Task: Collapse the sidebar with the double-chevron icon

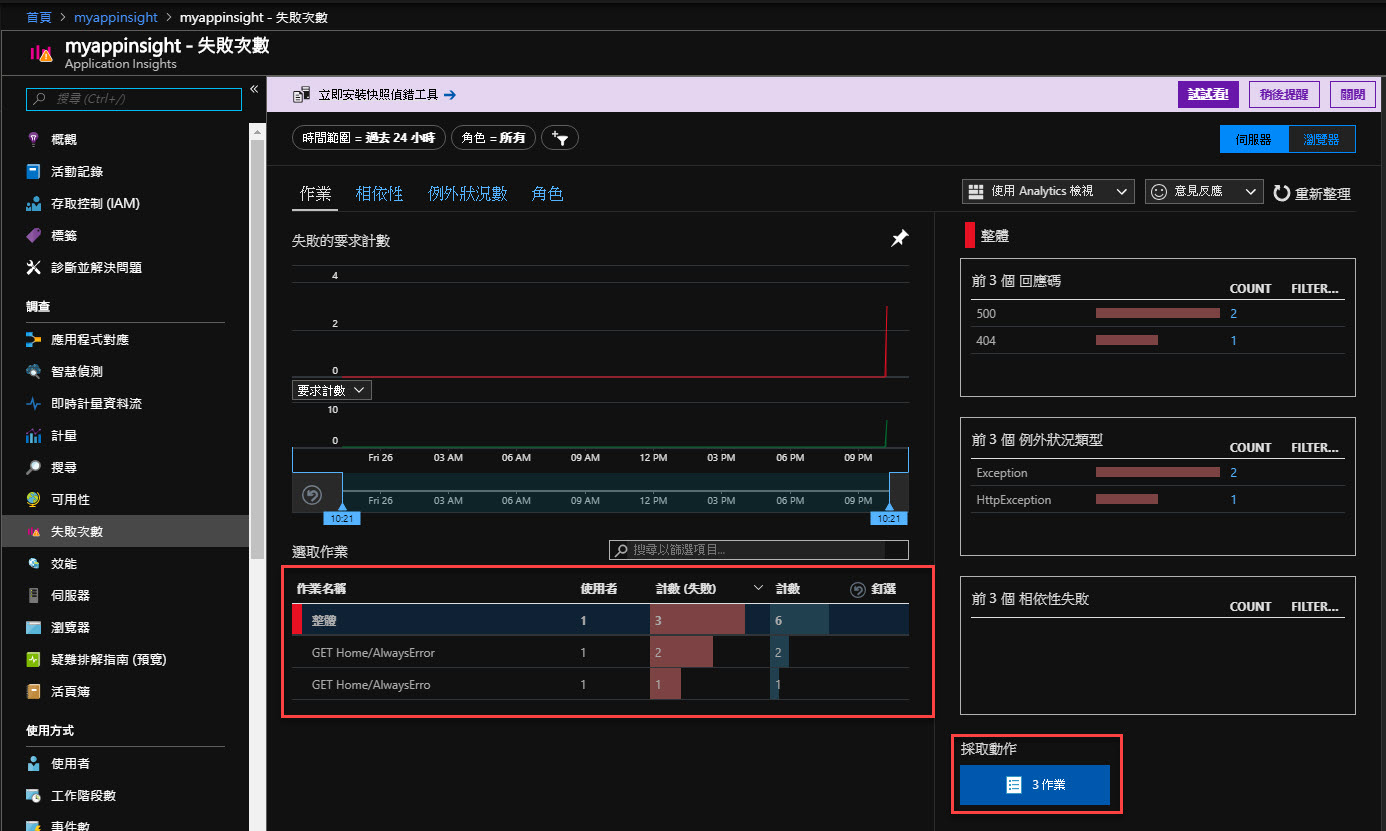Action: 254,89
